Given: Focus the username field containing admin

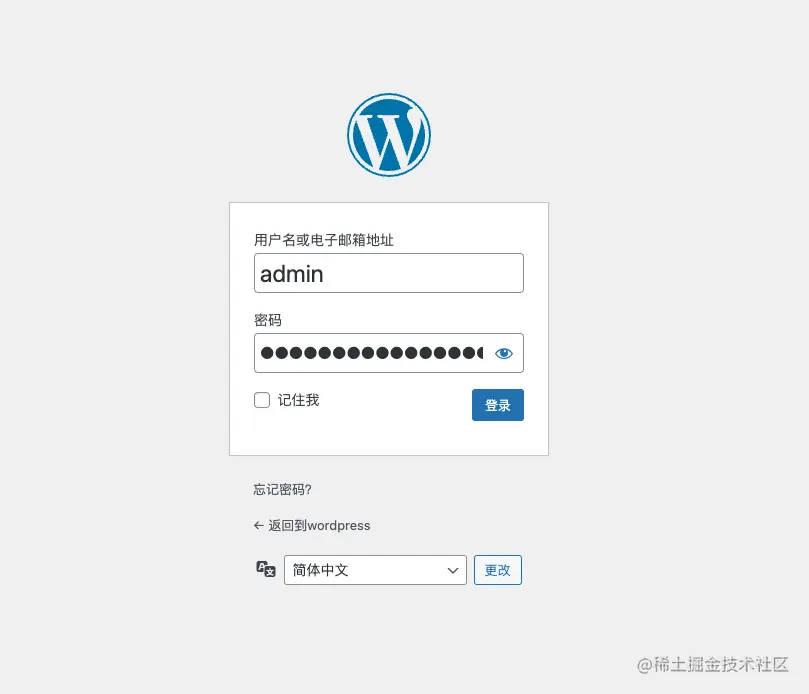Looking at the screenshot, I should click(x=389, y=273).
